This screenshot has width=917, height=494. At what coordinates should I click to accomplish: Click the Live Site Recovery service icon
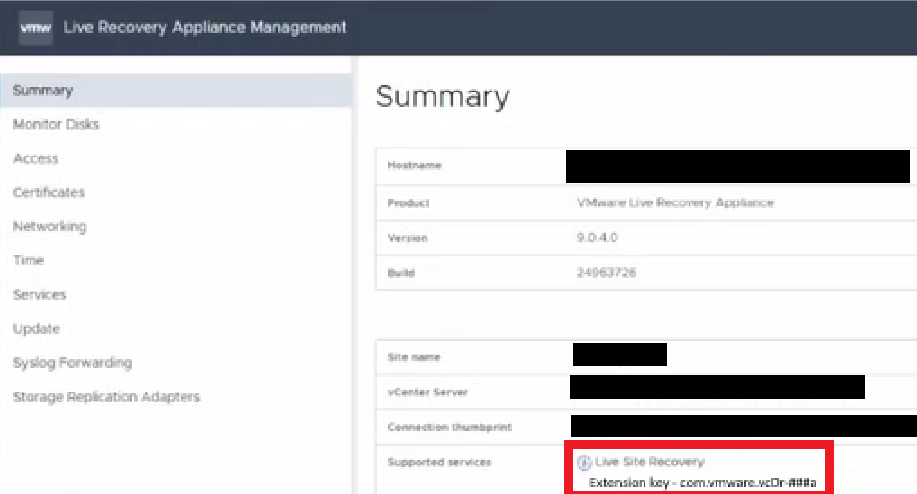[585, 462]
